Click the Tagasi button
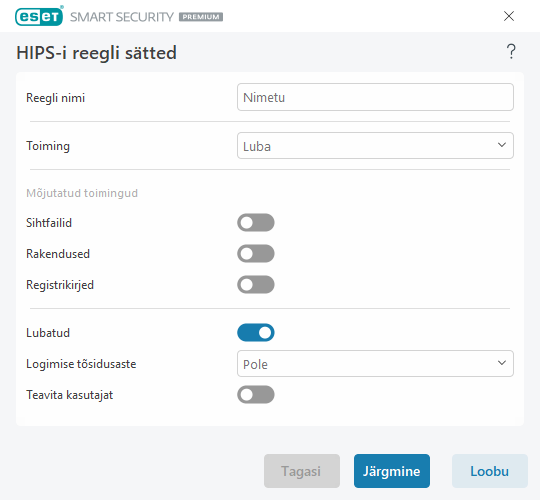Image resolution: width=540 pixels, height=500 pixels. tap(302, 471)
